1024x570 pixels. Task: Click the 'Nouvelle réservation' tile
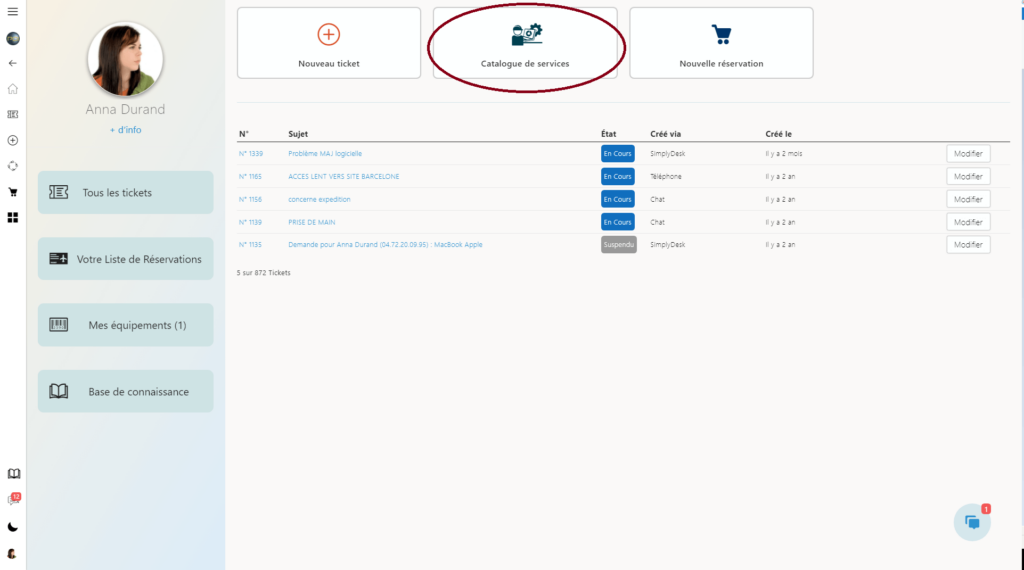[x=721, y=43]
